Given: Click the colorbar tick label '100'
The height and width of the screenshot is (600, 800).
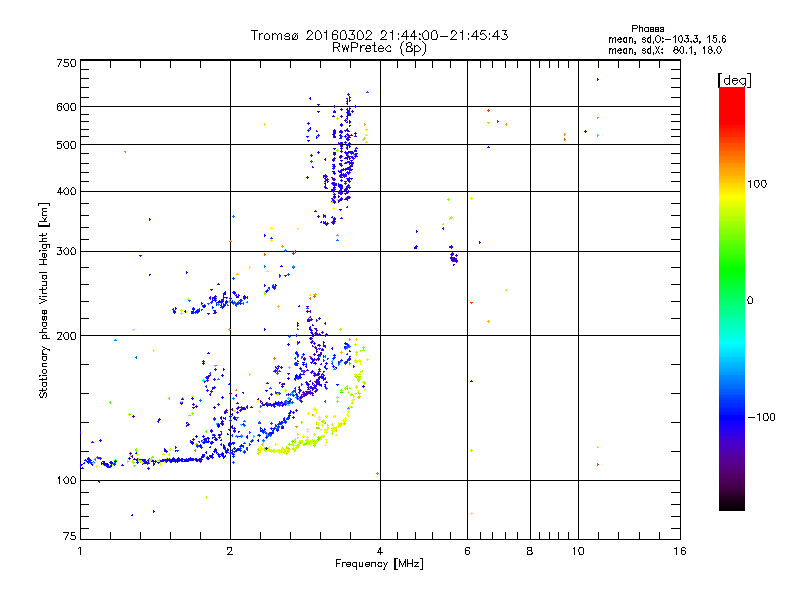Looking at the screenshot, I should coord(757,184).
